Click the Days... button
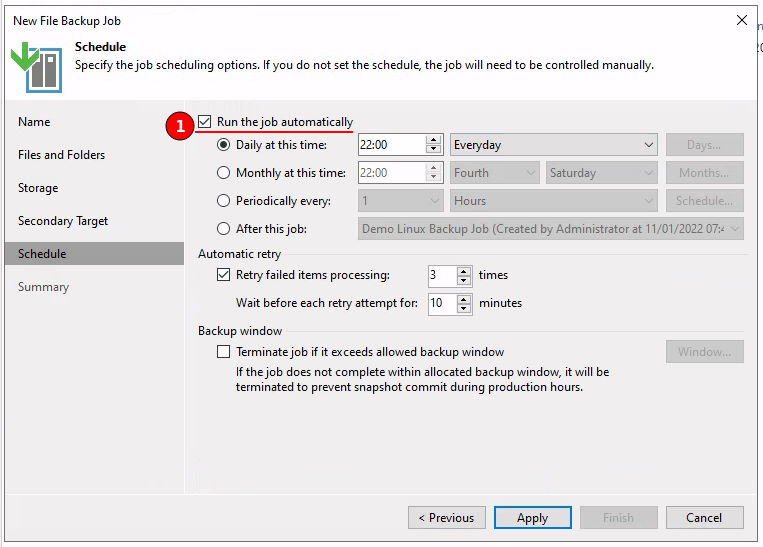Viewport: 763px width, 547px height. coord(705,145)
